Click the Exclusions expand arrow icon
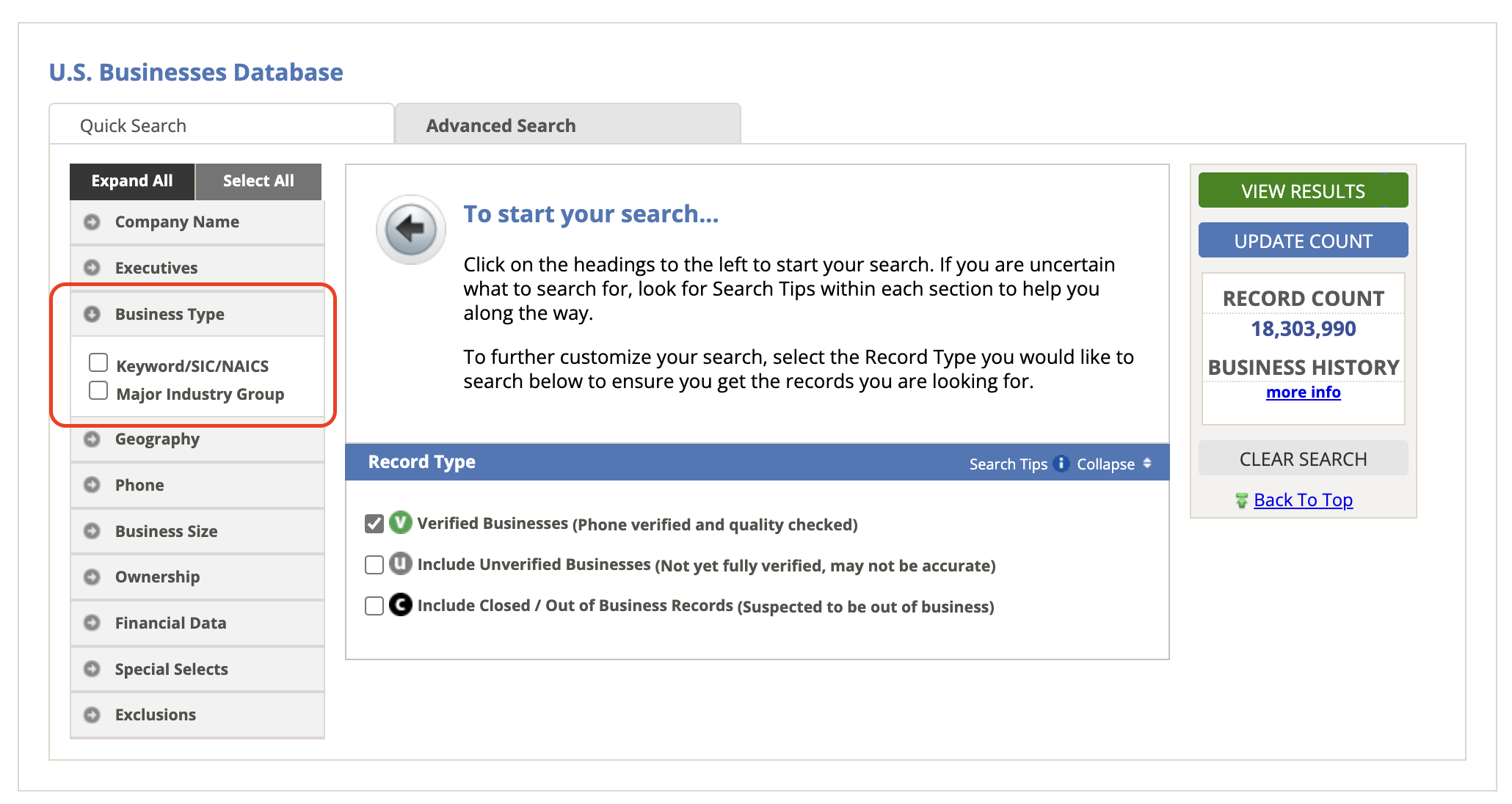 92,715
